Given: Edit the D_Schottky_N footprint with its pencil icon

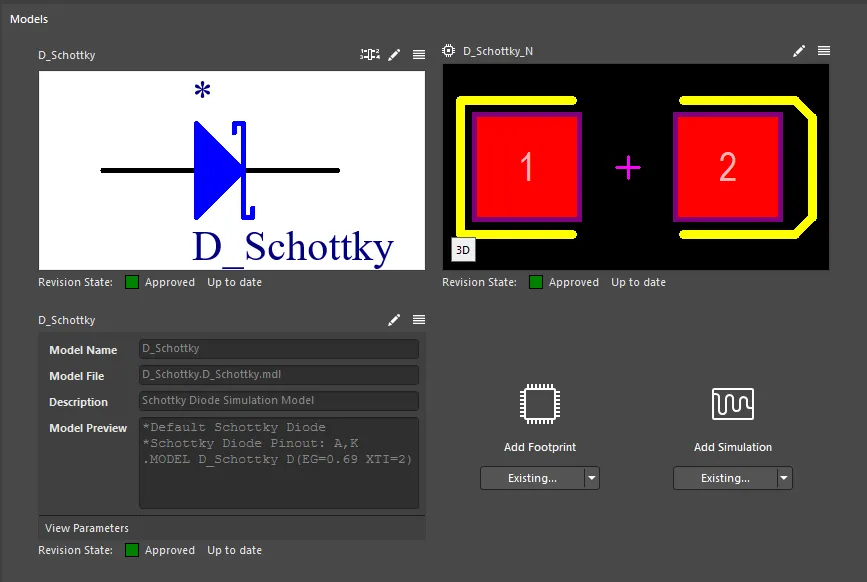Looking at the screenshot, I should click(798, 50).
